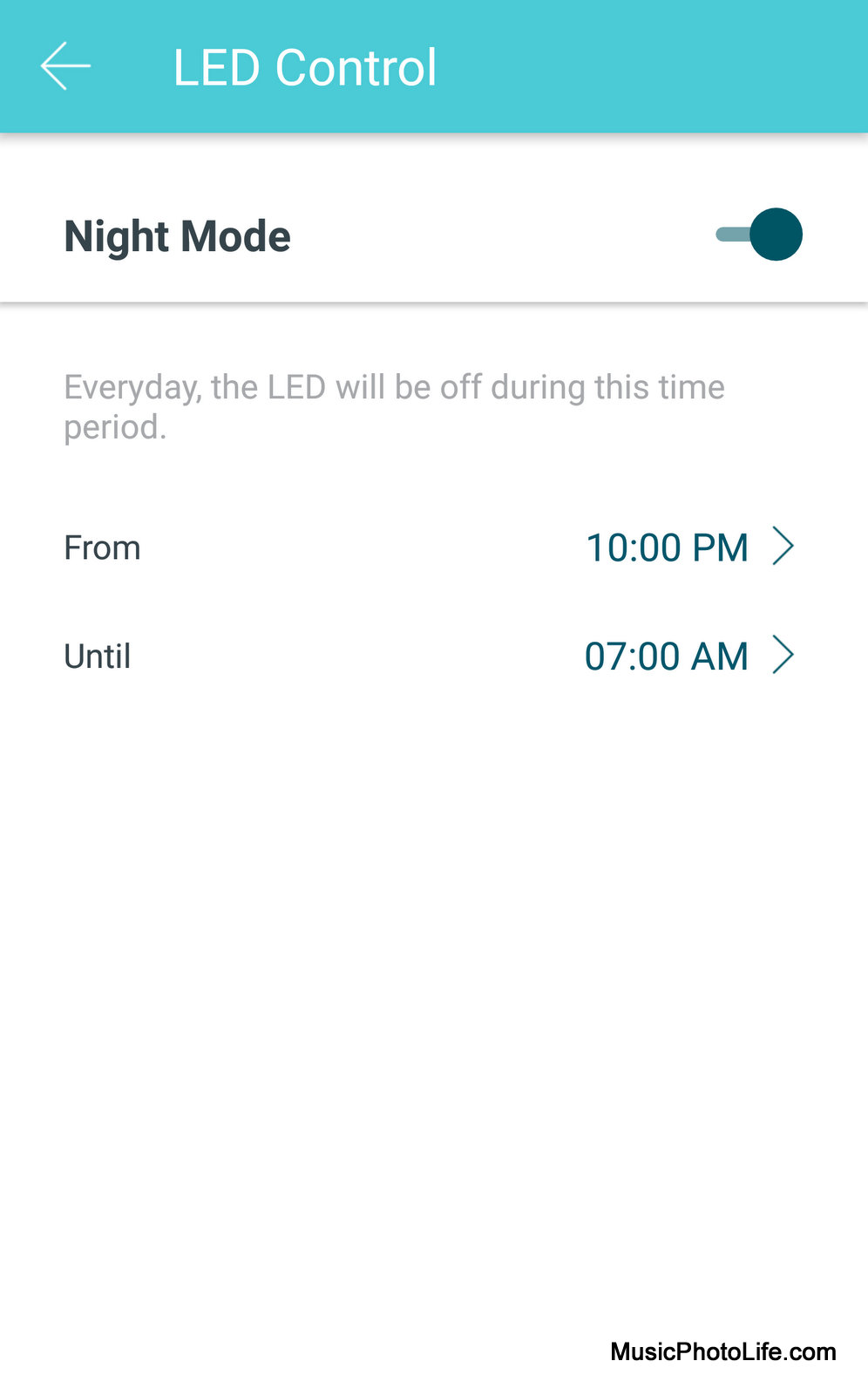
Task: Tap the PM portion of From time
Action: click(x=720, y=548)
